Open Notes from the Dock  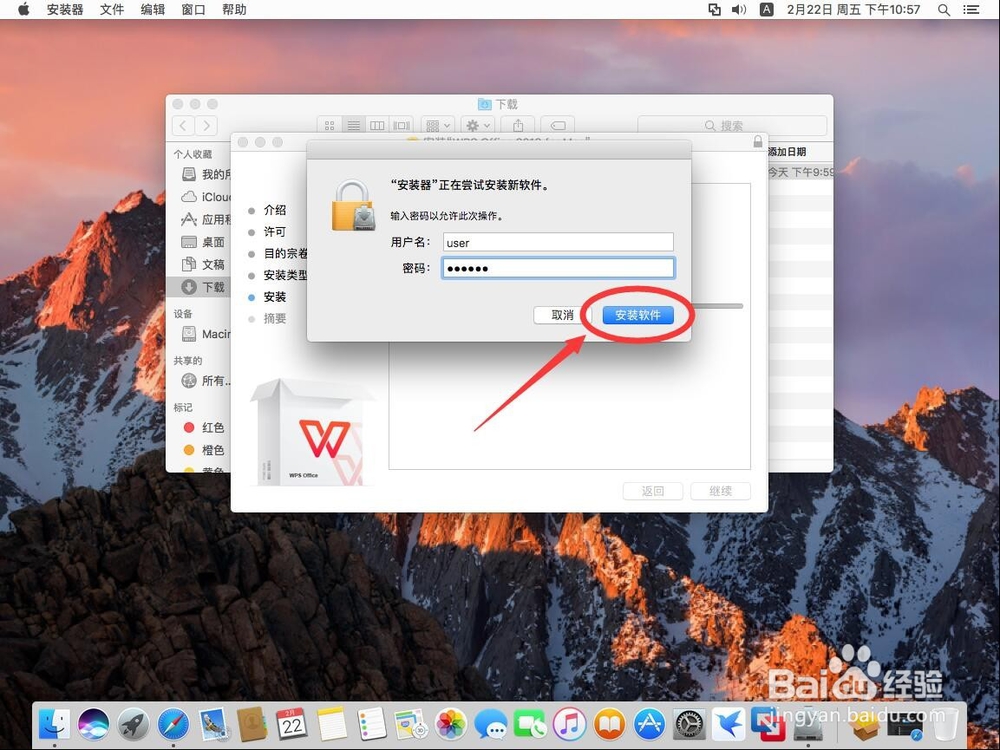pyautogui.click(x=332, y=724)
